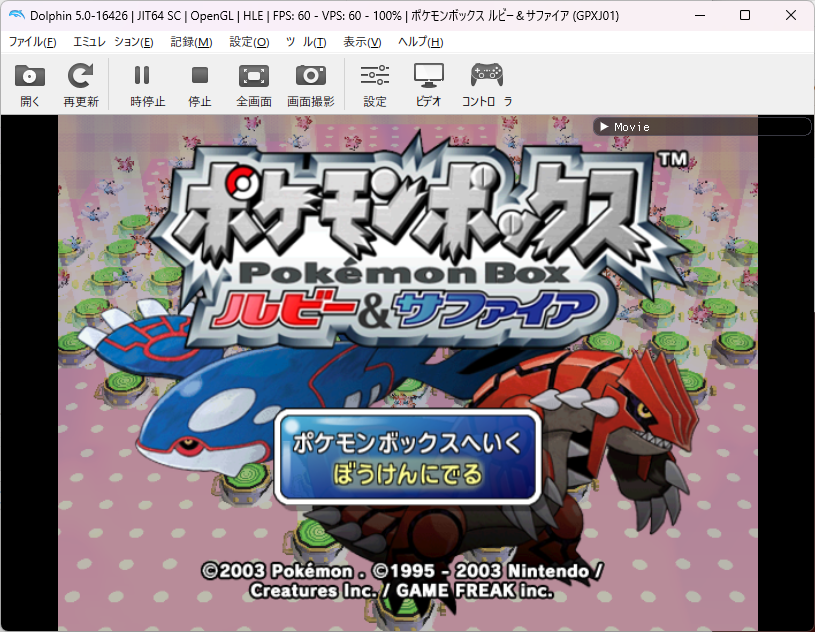Open the ヘルプ(H) menu
Viewport: 815px width, 632px height.
tap(420, 42)
